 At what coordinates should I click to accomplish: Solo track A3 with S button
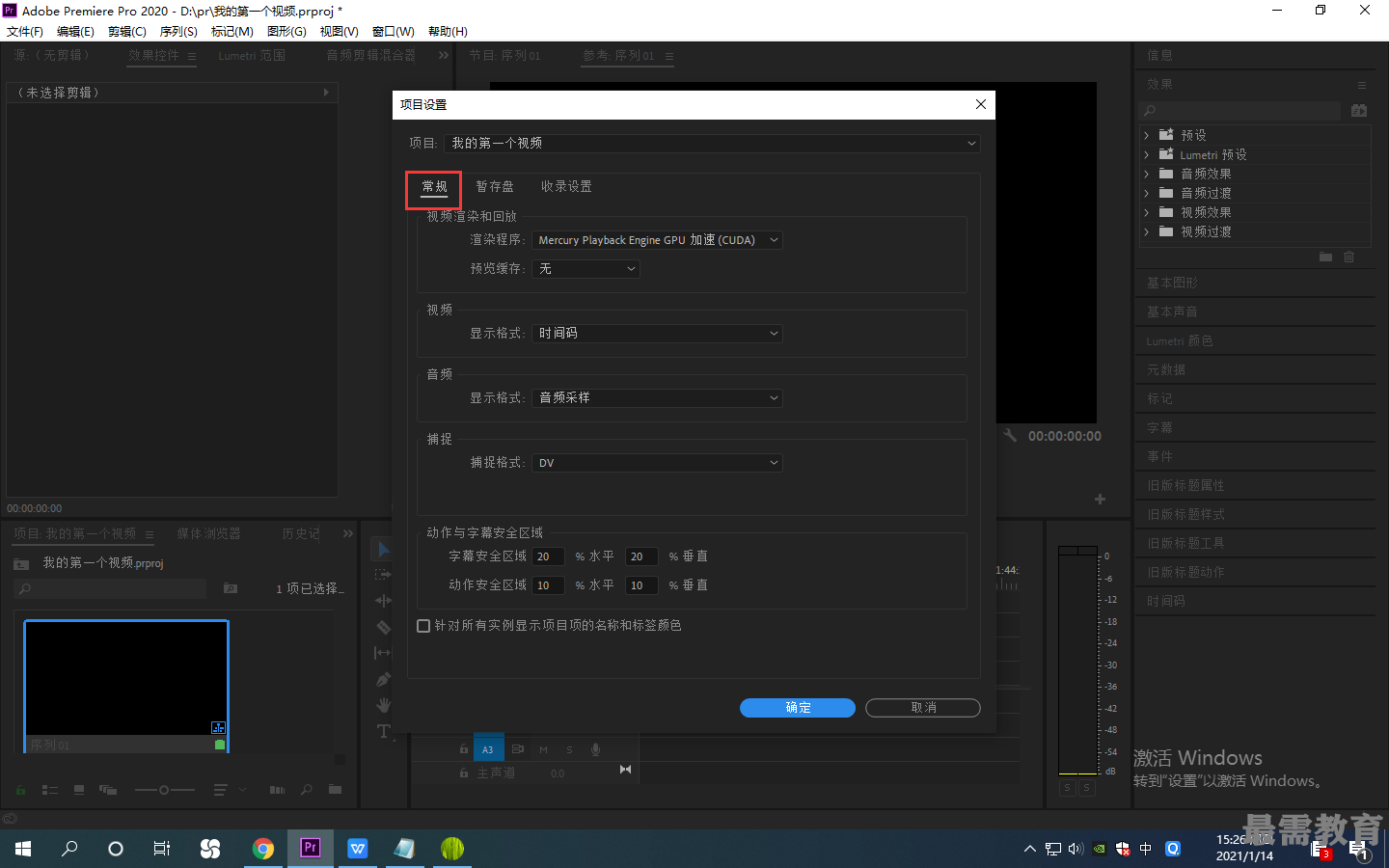pyautogui.click(x=569, y=749)
